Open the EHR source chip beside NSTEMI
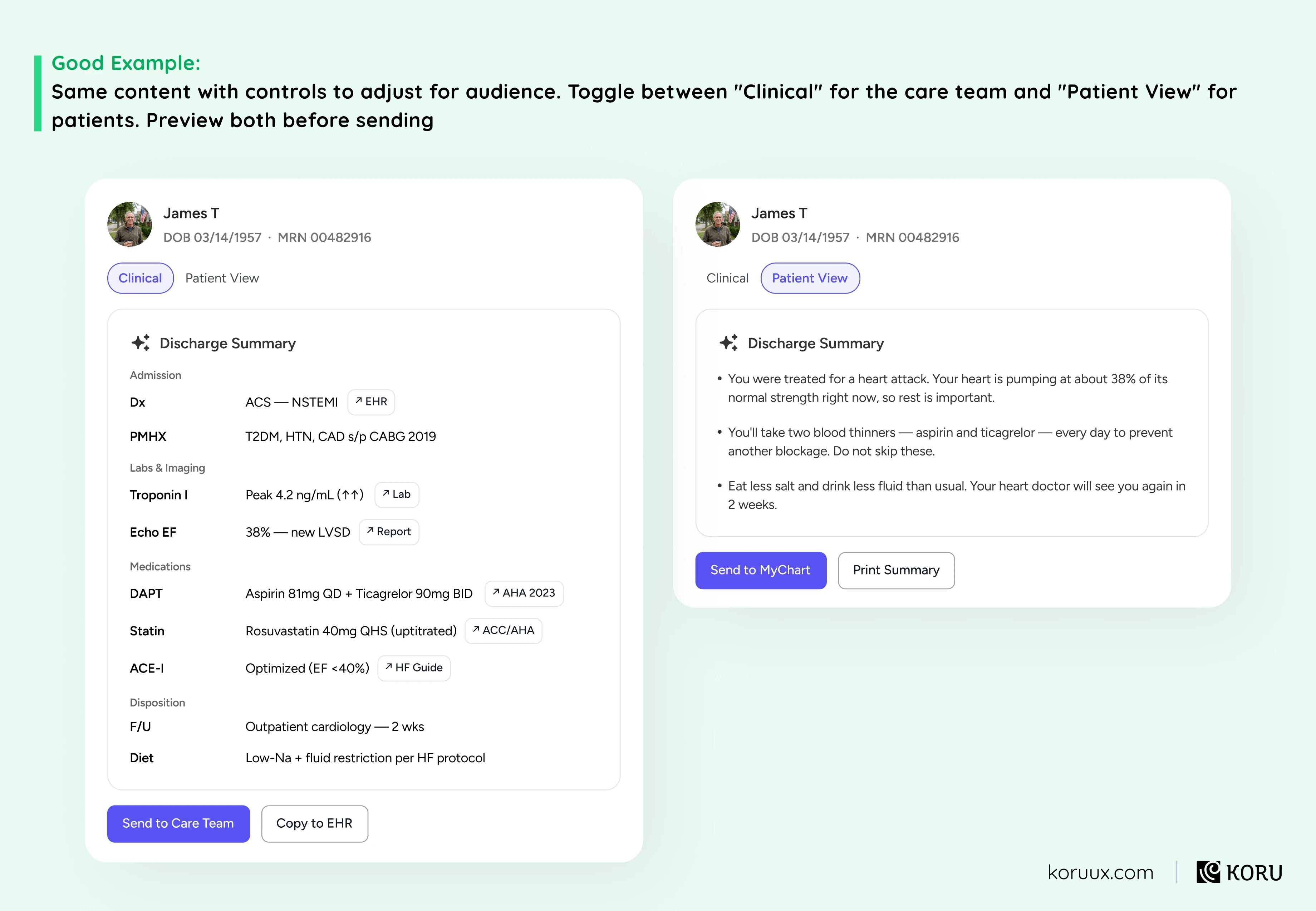Viewport: 1316px width, 911px height. (x=371, y=402)
